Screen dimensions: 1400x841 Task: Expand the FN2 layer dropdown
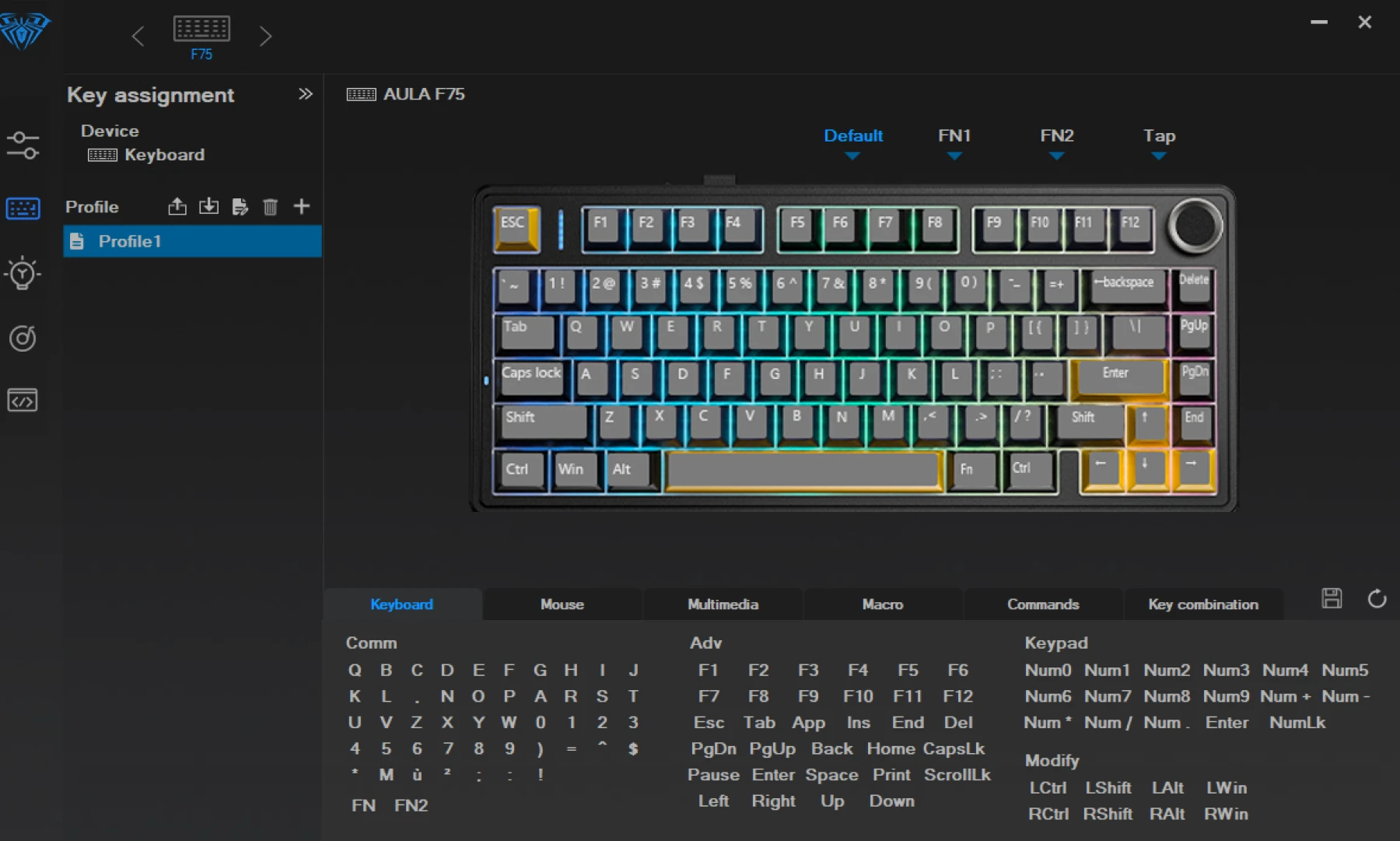(x=1057, y=143)
